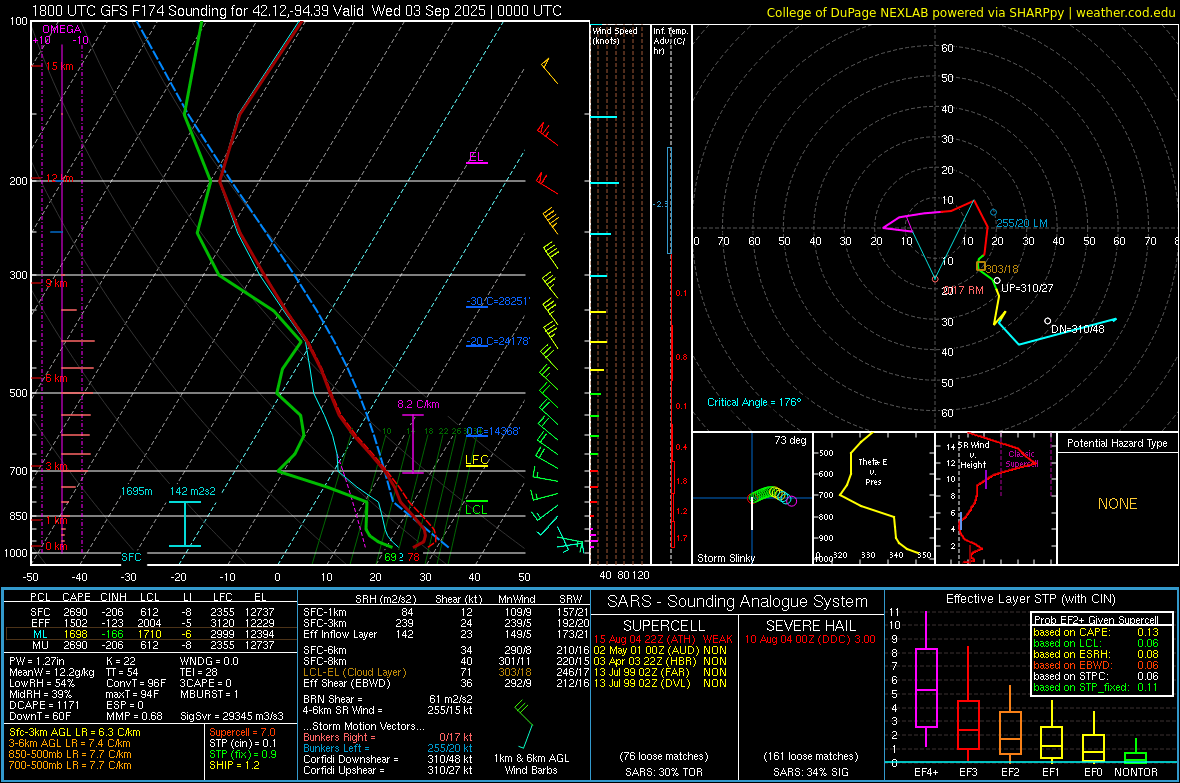Click the 8.2 C/km lapse rate label
Screen dimensions: 1180x783
418,404
